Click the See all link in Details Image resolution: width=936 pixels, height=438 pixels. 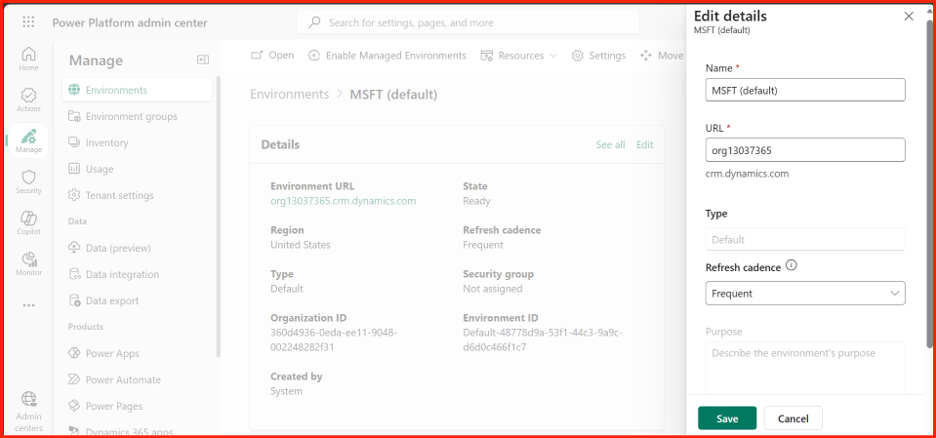tap(610, 144)
